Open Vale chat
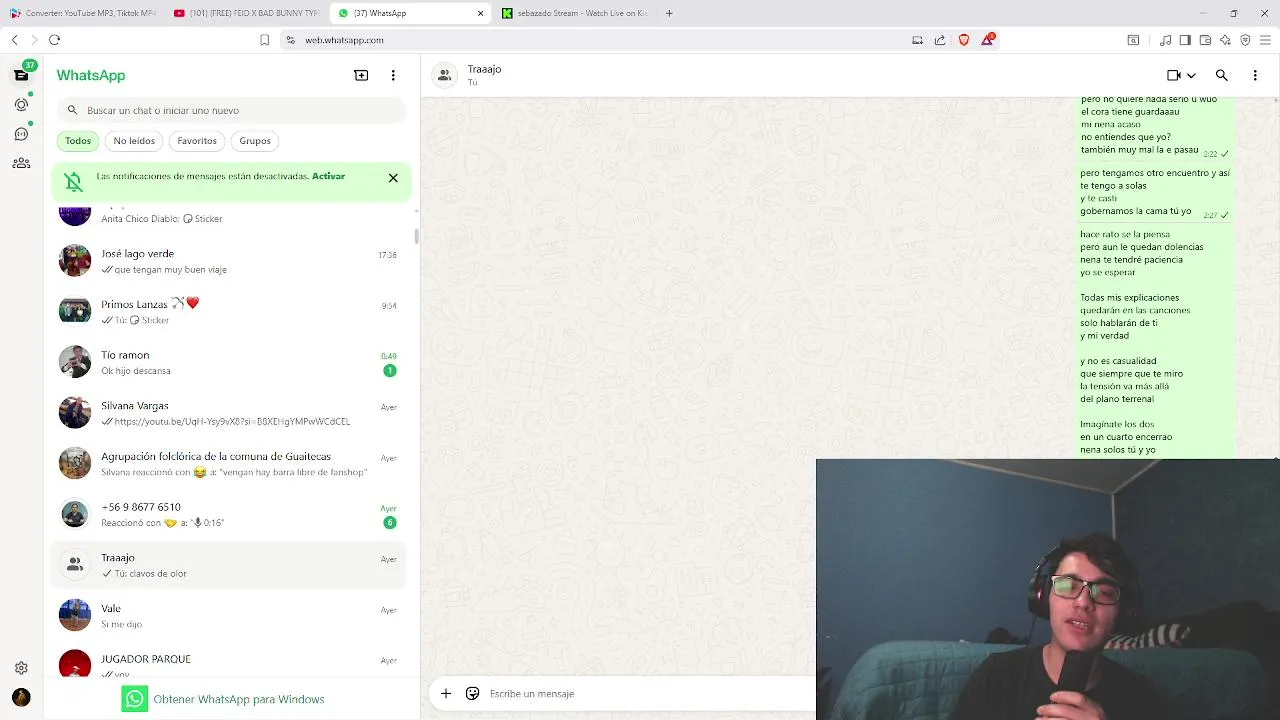1280x720 pixels. 230,616
